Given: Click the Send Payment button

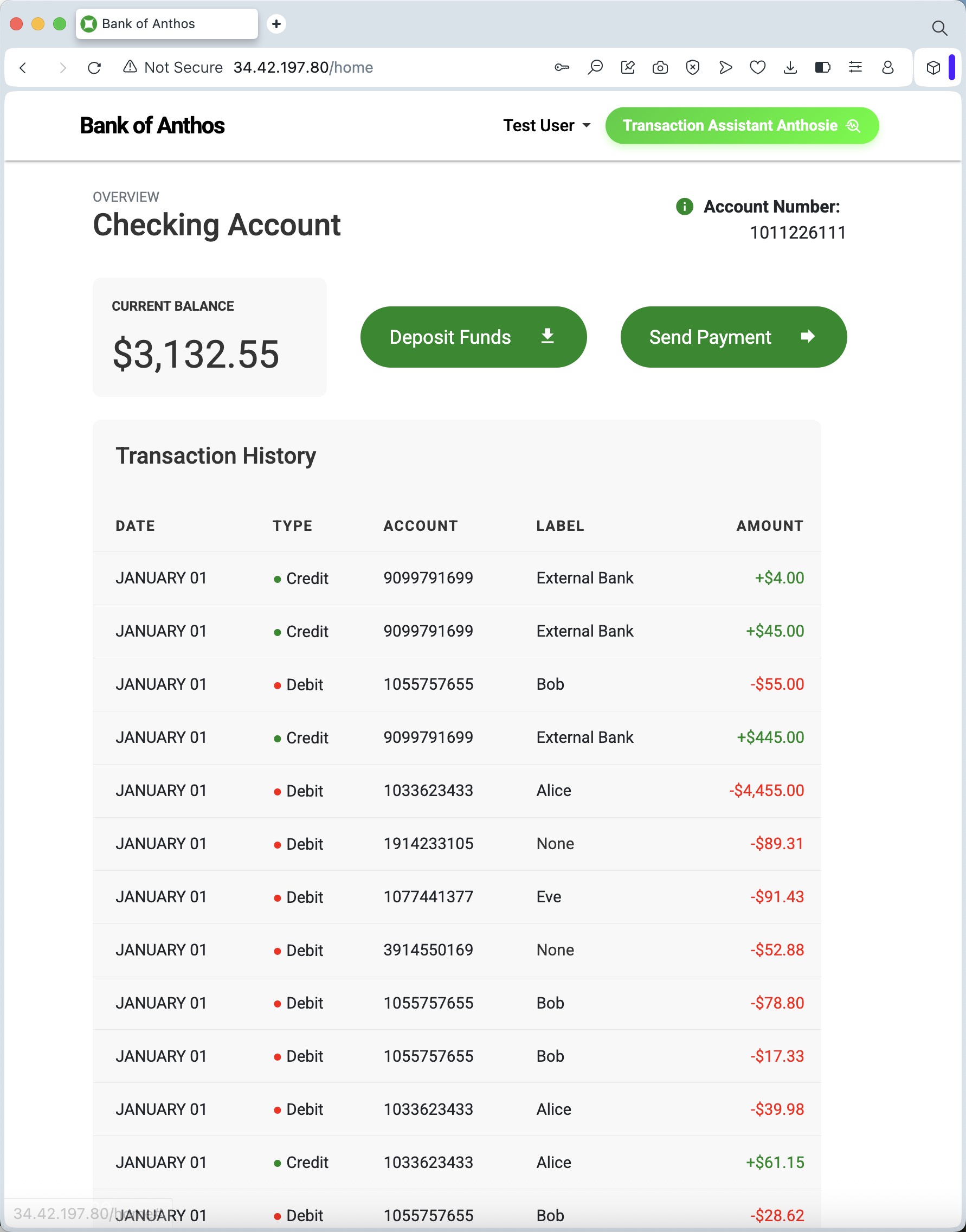Looking at the screenshot, I should pos(733,337).
